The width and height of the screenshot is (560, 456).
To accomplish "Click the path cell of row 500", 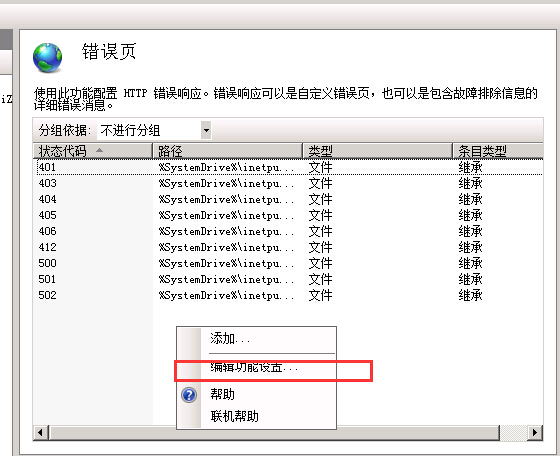I will (226, 263).
